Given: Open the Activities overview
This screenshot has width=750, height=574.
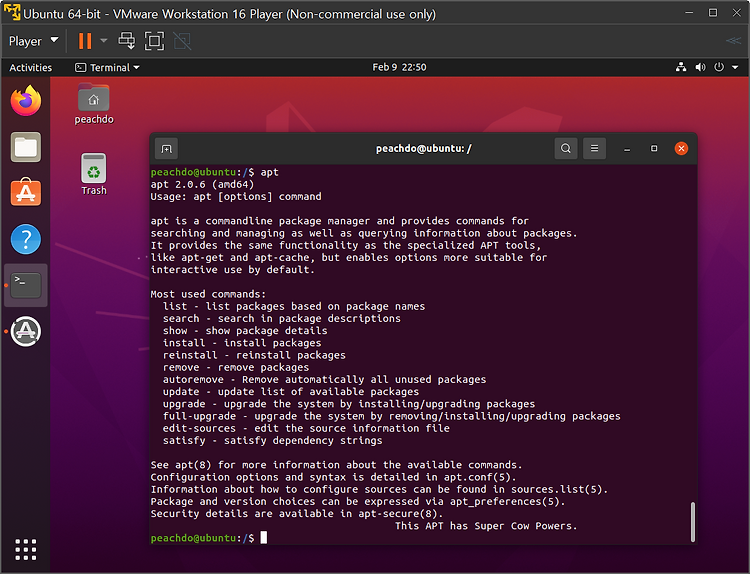Looking at the screenshot, I should 31,67.
